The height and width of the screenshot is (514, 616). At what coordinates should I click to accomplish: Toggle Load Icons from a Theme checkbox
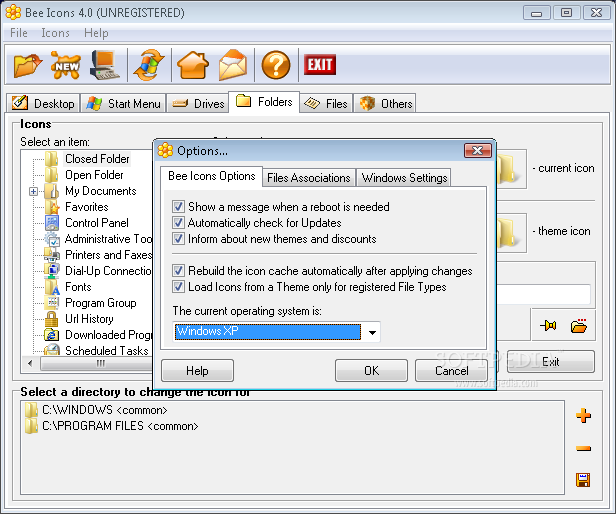[x=178, y=286]
